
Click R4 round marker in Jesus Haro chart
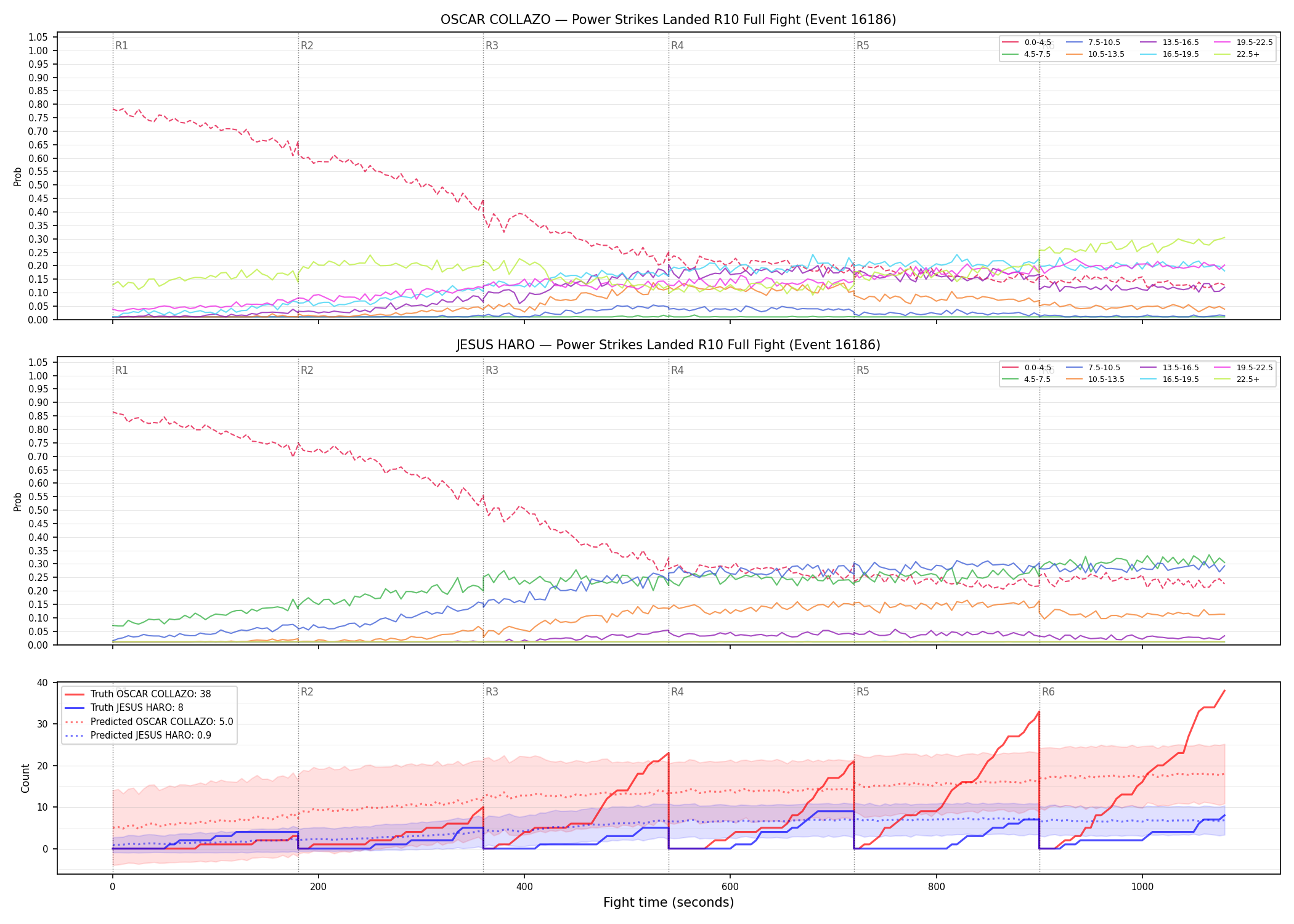pos(677,370)
